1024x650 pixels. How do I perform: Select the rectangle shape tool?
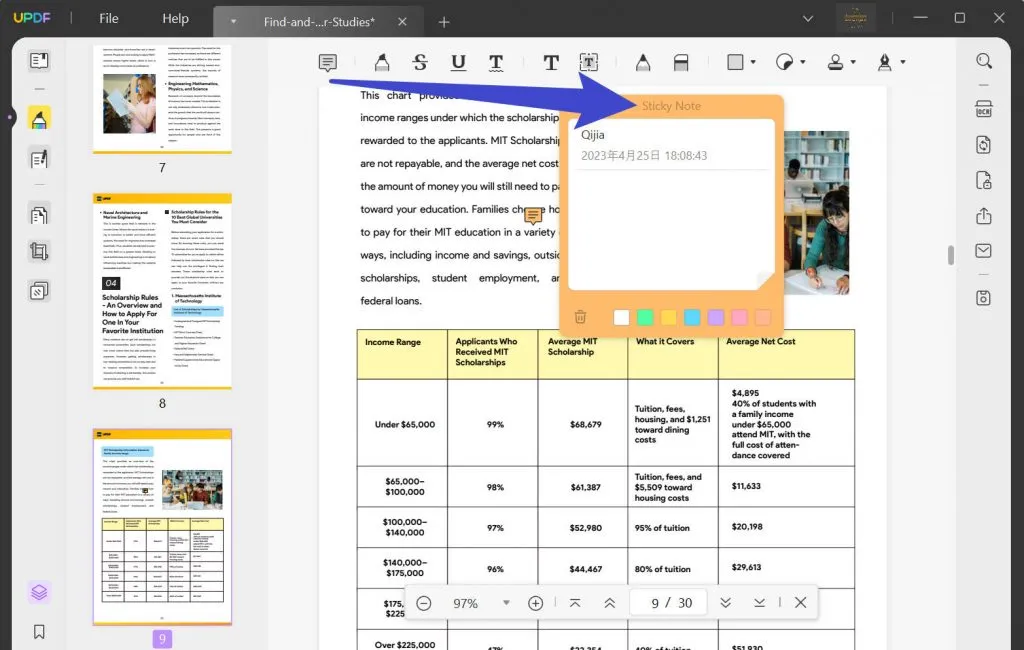click(735, 62)
